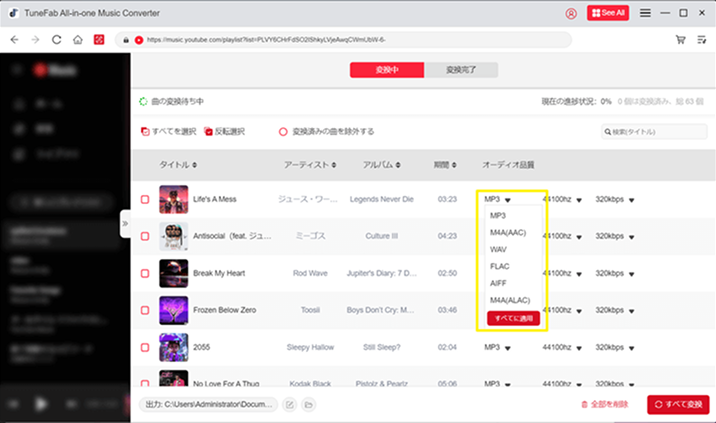Check the box next to Break My Heart
Screen dimensions: 716x423
point(145,273)
